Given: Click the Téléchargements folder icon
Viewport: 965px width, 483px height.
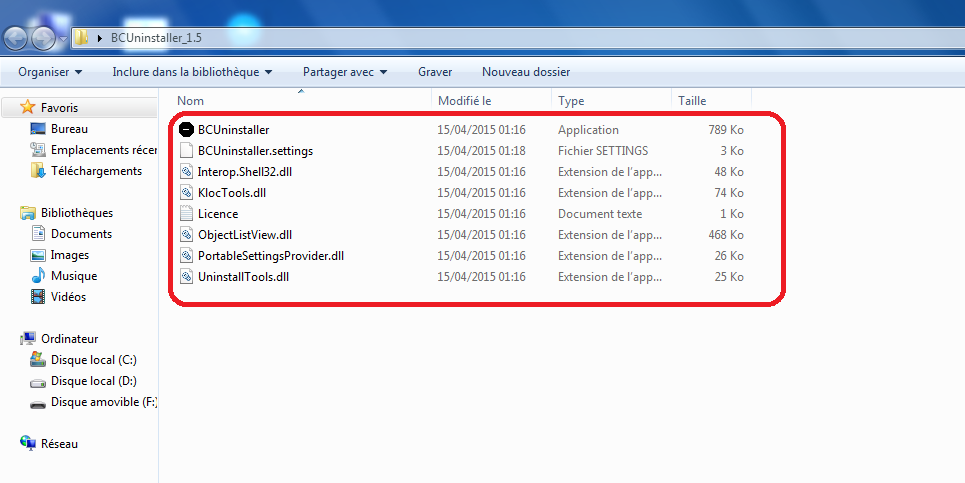Looking at the screenshot, I should pos(38,171).
